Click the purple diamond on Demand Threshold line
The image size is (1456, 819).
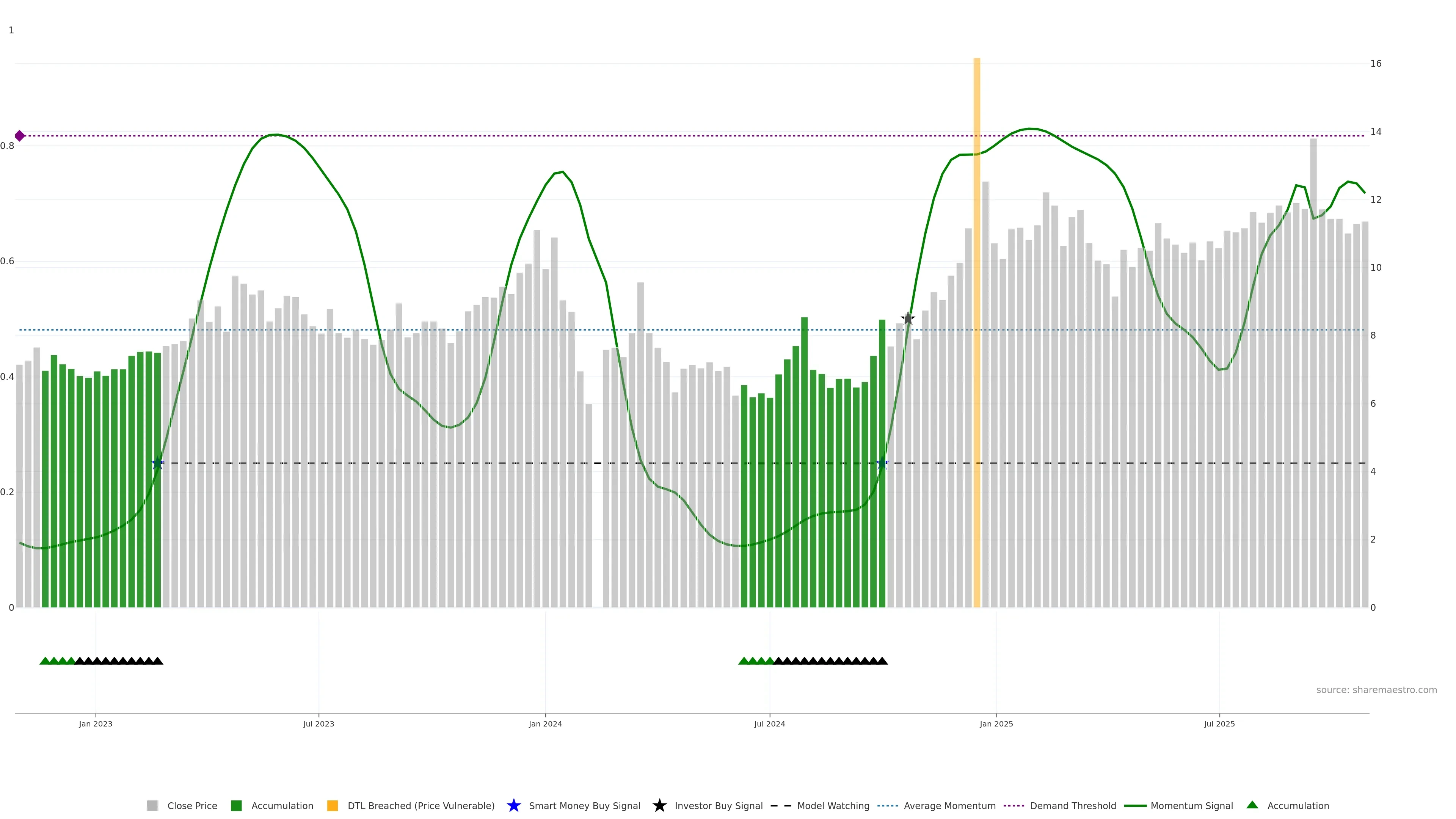[x=20, y=136]
